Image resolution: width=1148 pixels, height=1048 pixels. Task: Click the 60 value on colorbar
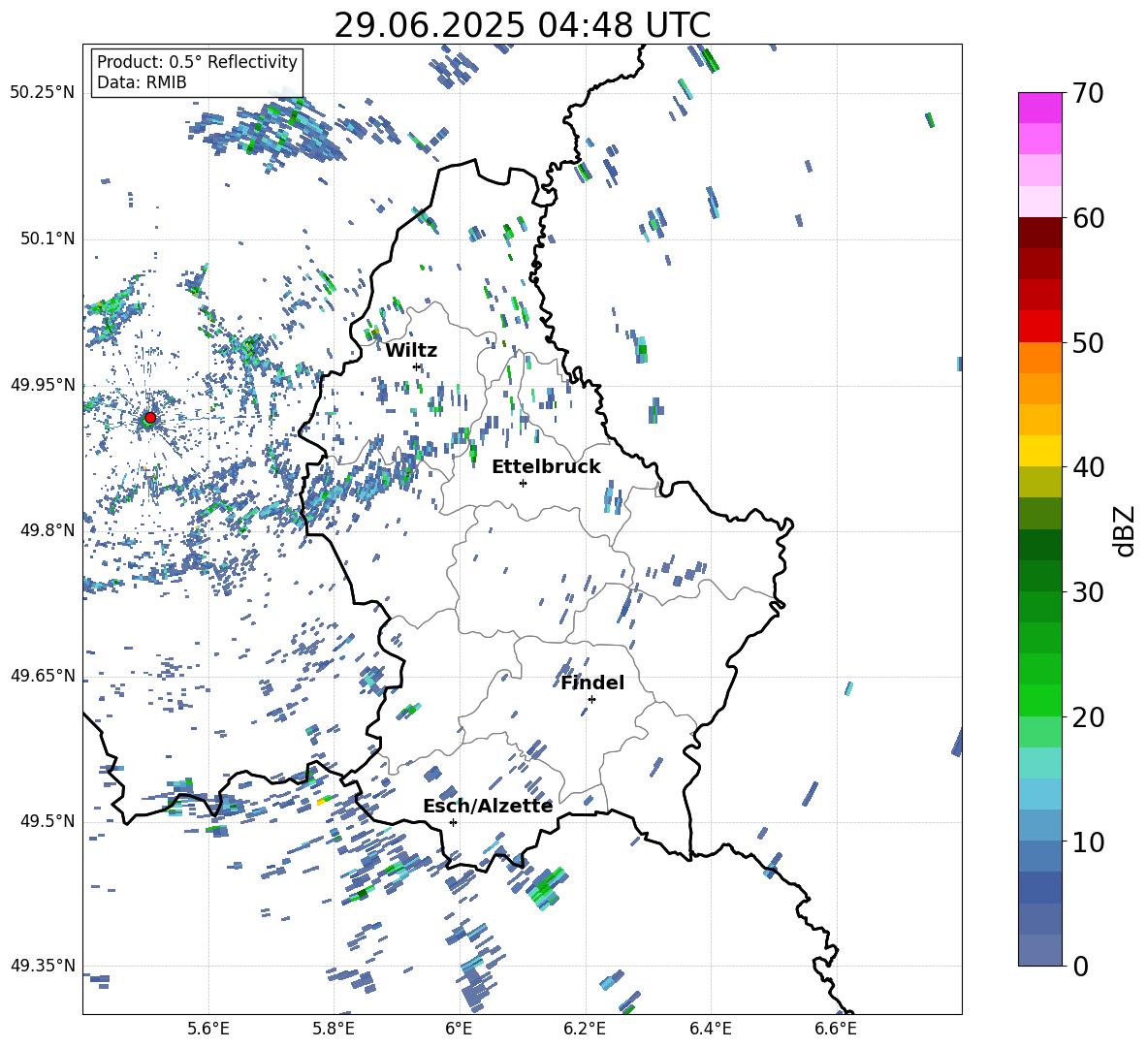pos(1088,218)
